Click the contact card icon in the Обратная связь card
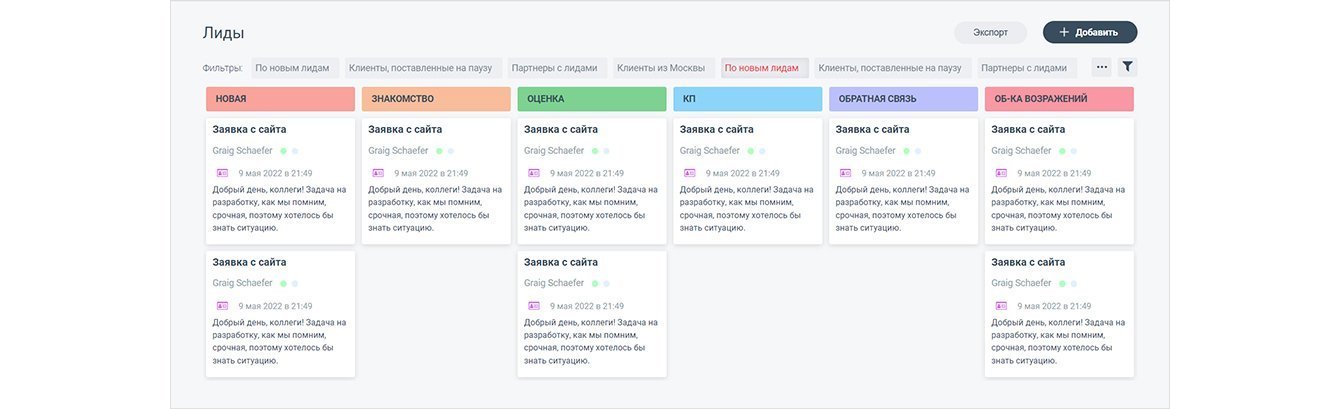This screenshot has height=409, width=1340. pos(846,173)
